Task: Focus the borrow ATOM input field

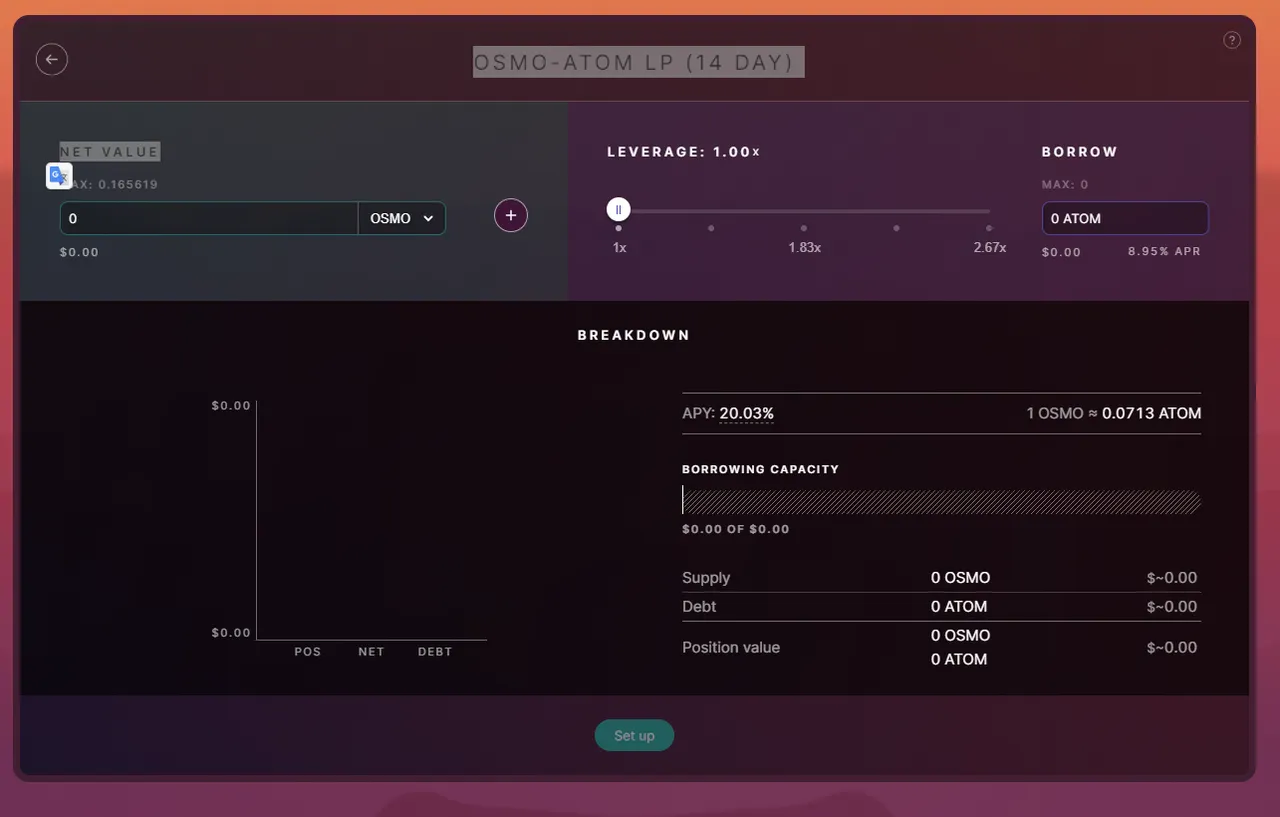Action: (1125, 218)
